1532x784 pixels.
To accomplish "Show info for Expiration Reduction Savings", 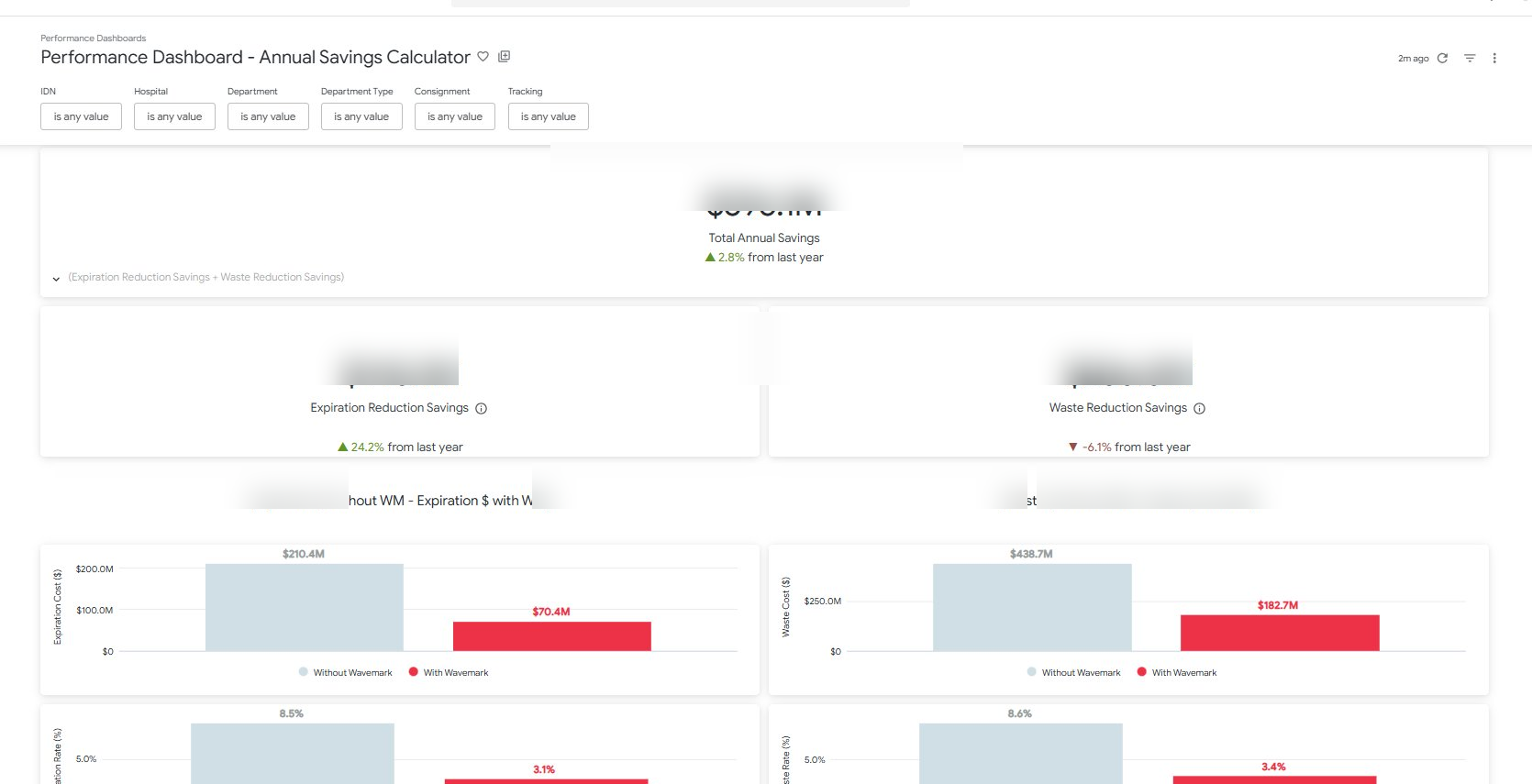I will [482, 409].
